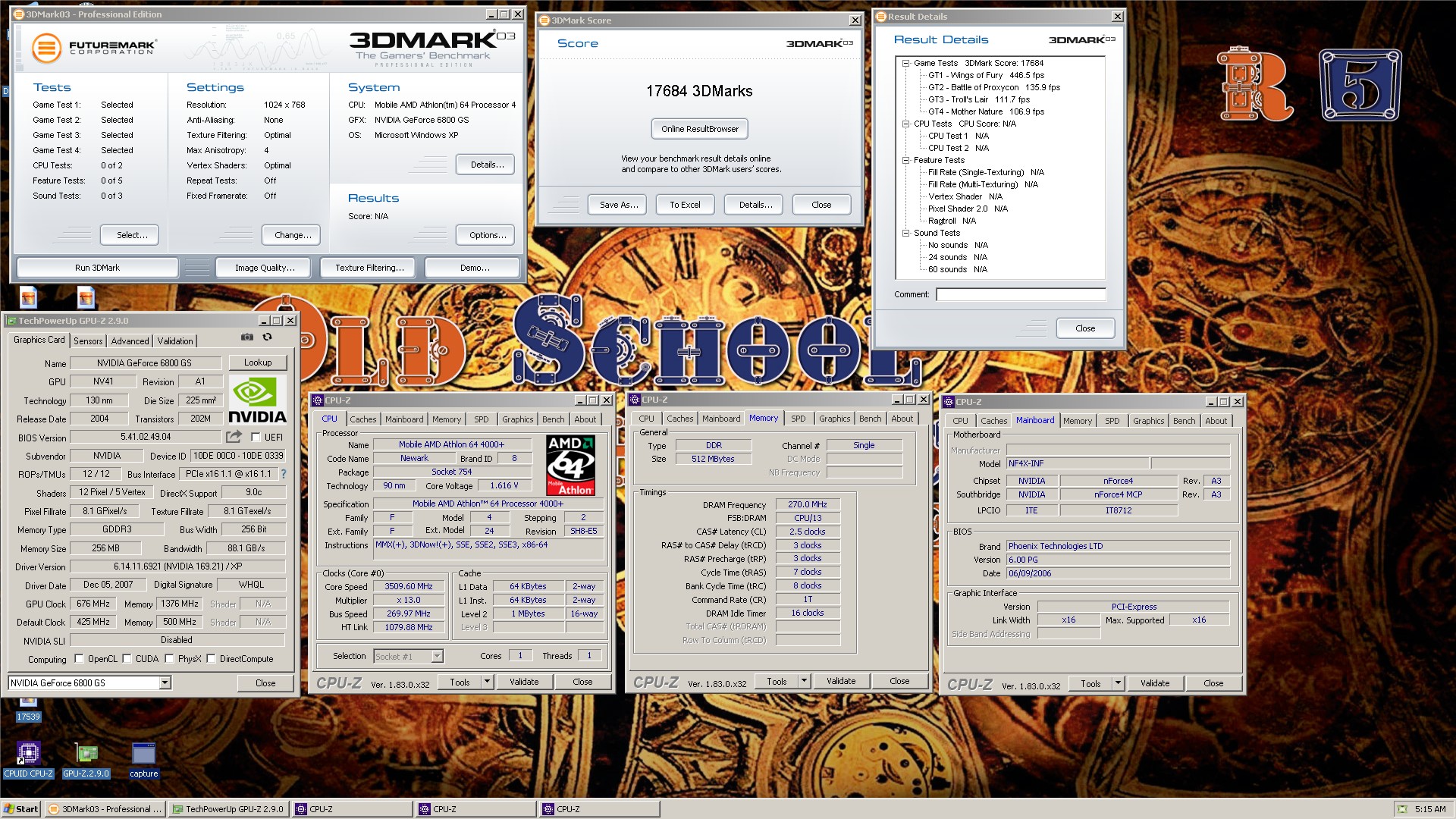This screenshot has height=819, width=1456.
Task: Click the Start button on the taskbar
Action: pyautogui.click(x=21, y=809)
